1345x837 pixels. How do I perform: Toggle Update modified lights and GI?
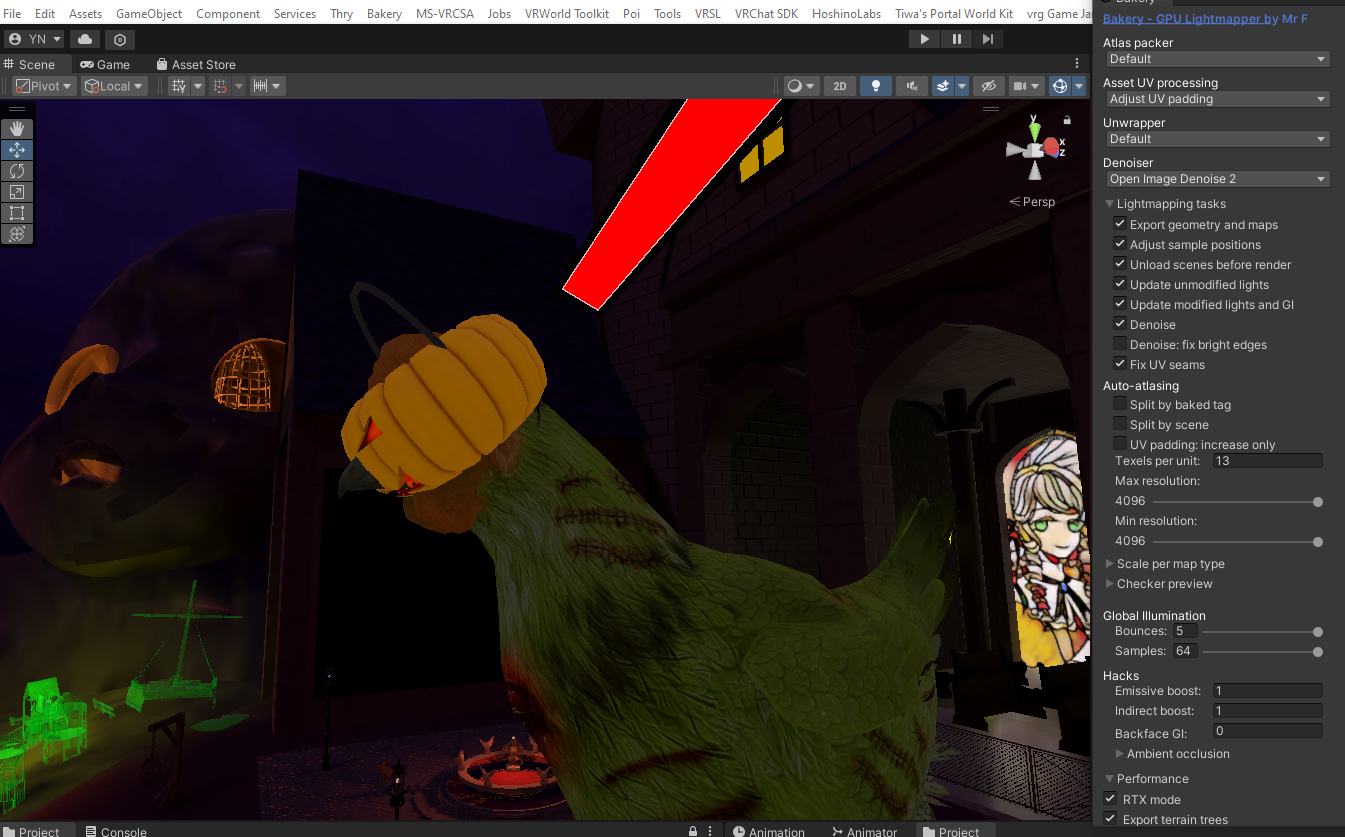(1120, 304)
